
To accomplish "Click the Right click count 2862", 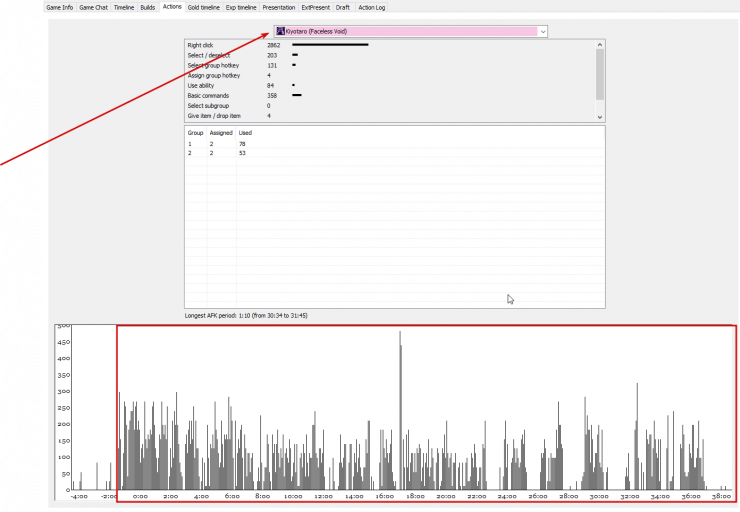I will pyautogui.click(x=273, y=45).
